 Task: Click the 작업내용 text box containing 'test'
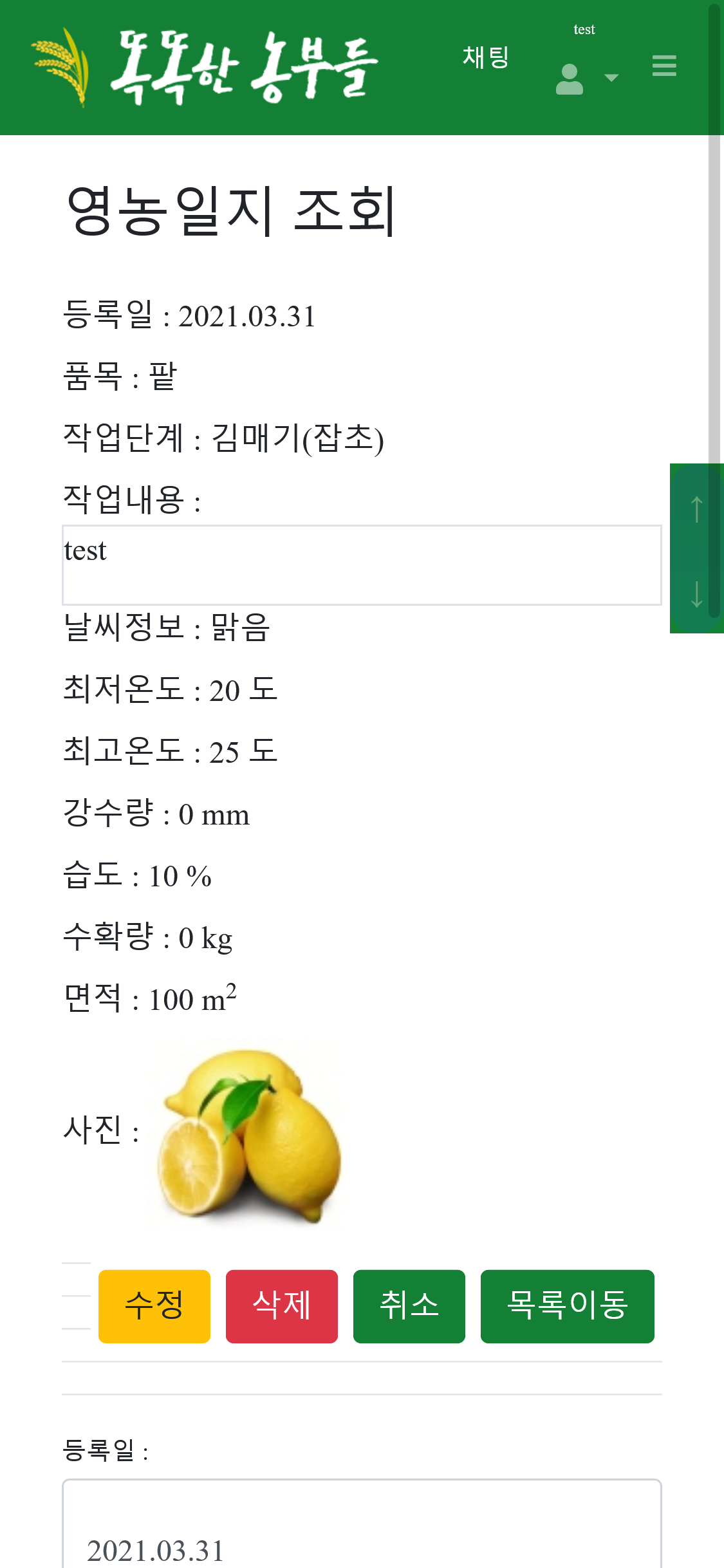click(x=362, y=565)
